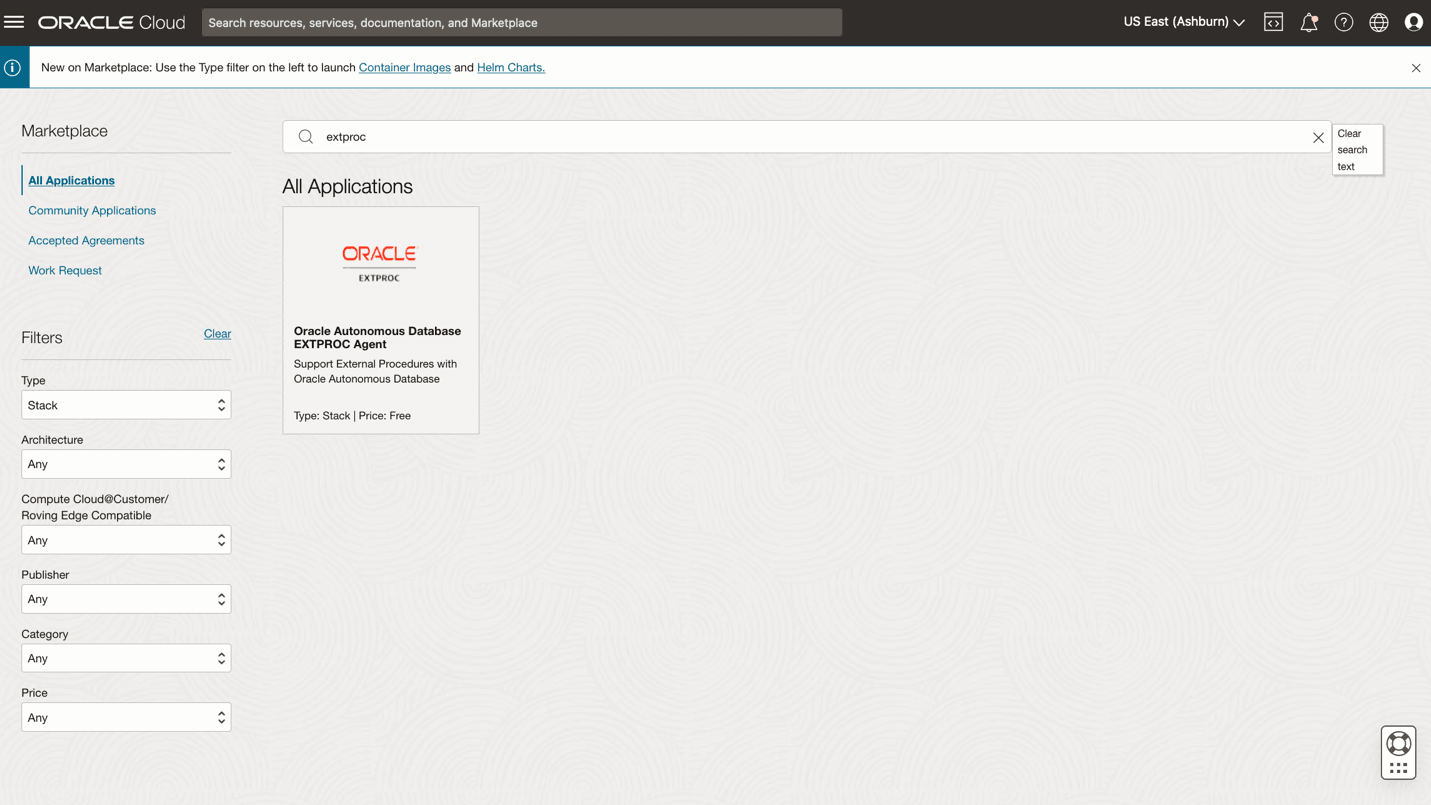
Task: View notifications via the bell icon
Action: coord(1309,21)
